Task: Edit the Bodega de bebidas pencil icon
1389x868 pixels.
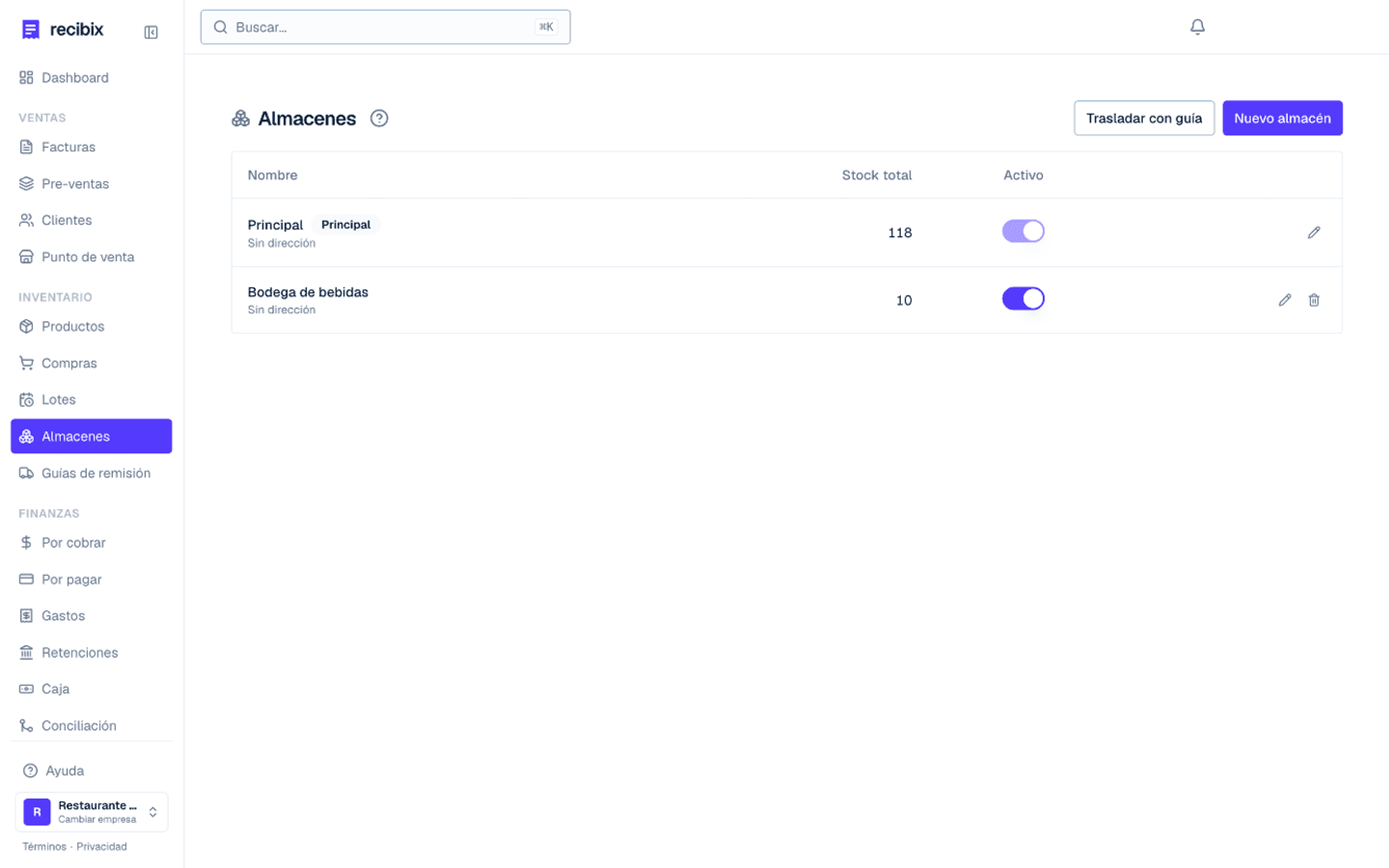Action: (1285, 300)
